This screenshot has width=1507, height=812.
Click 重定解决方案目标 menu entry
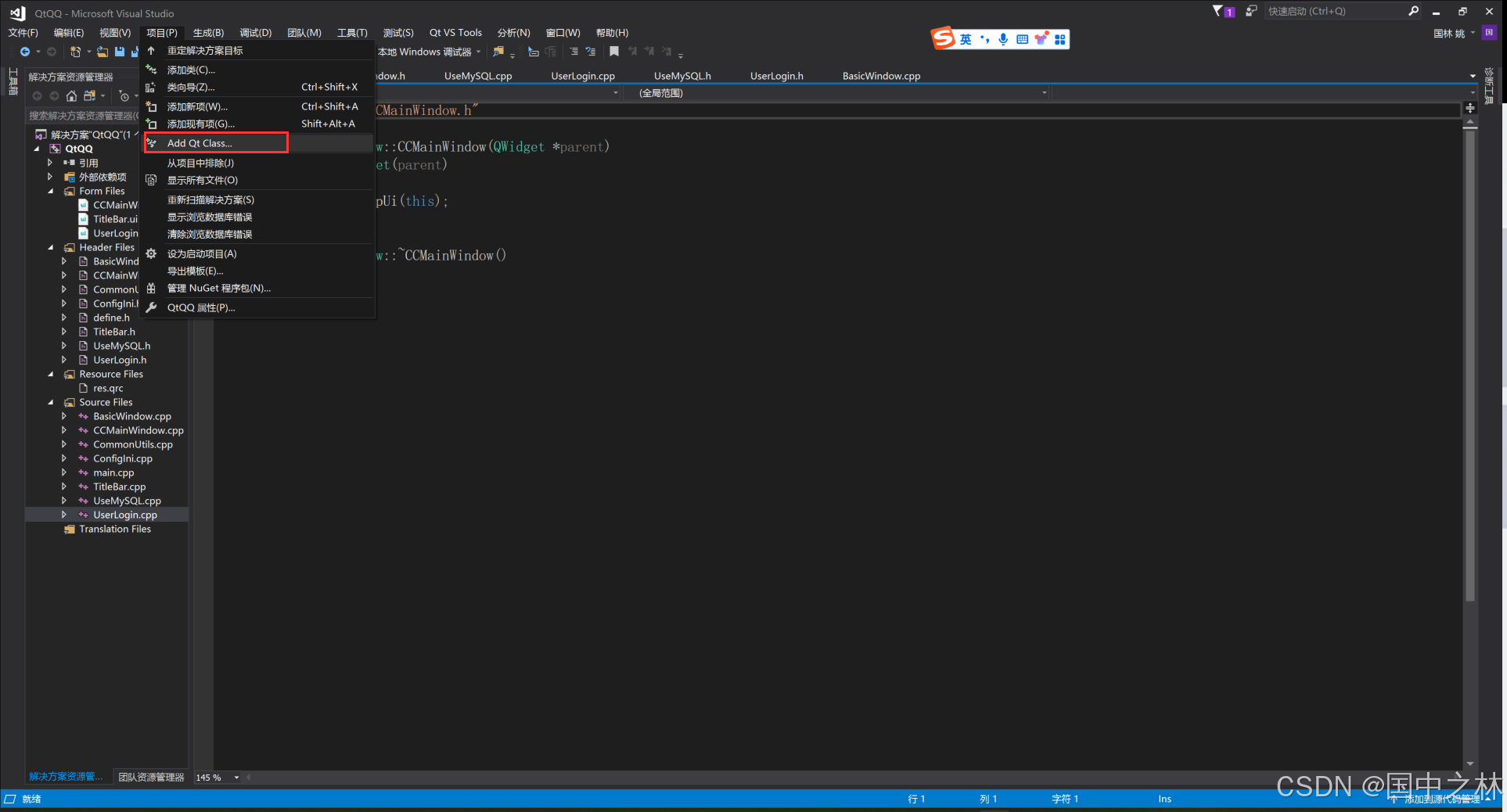point(258,50)
